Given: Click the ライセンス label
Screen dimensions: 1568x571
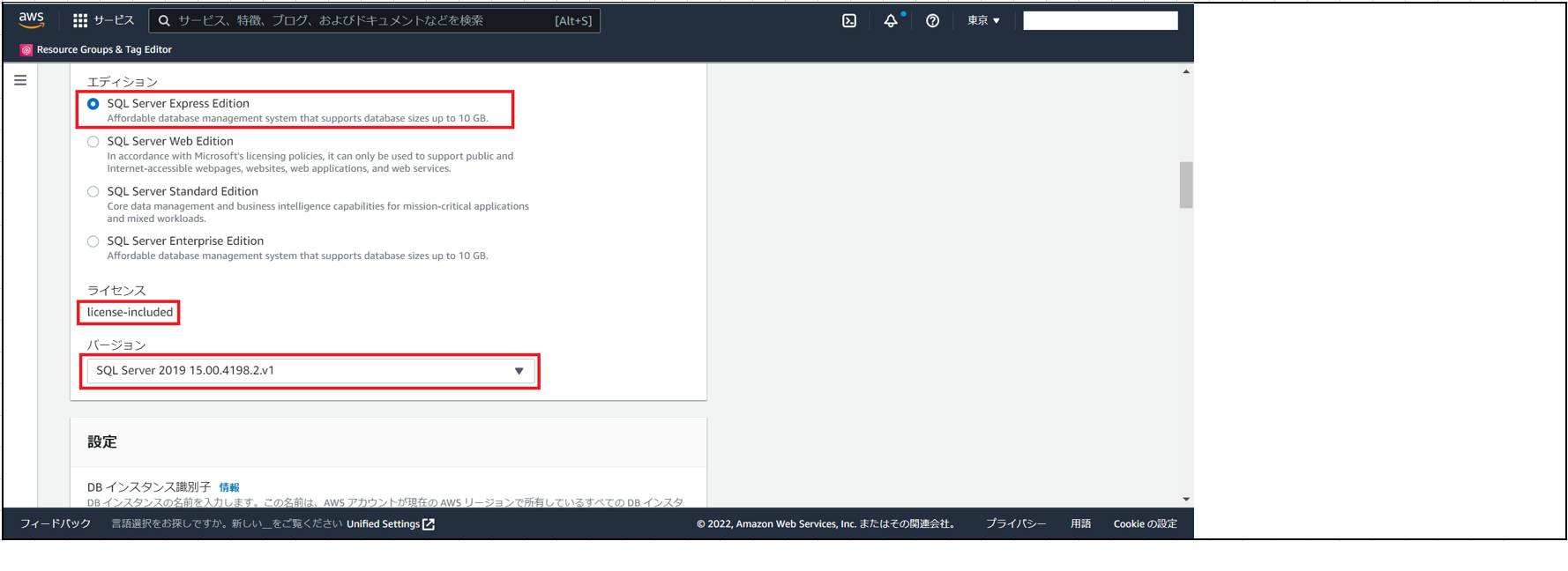Looking at the screenshot, I should [x=116, y=291].
